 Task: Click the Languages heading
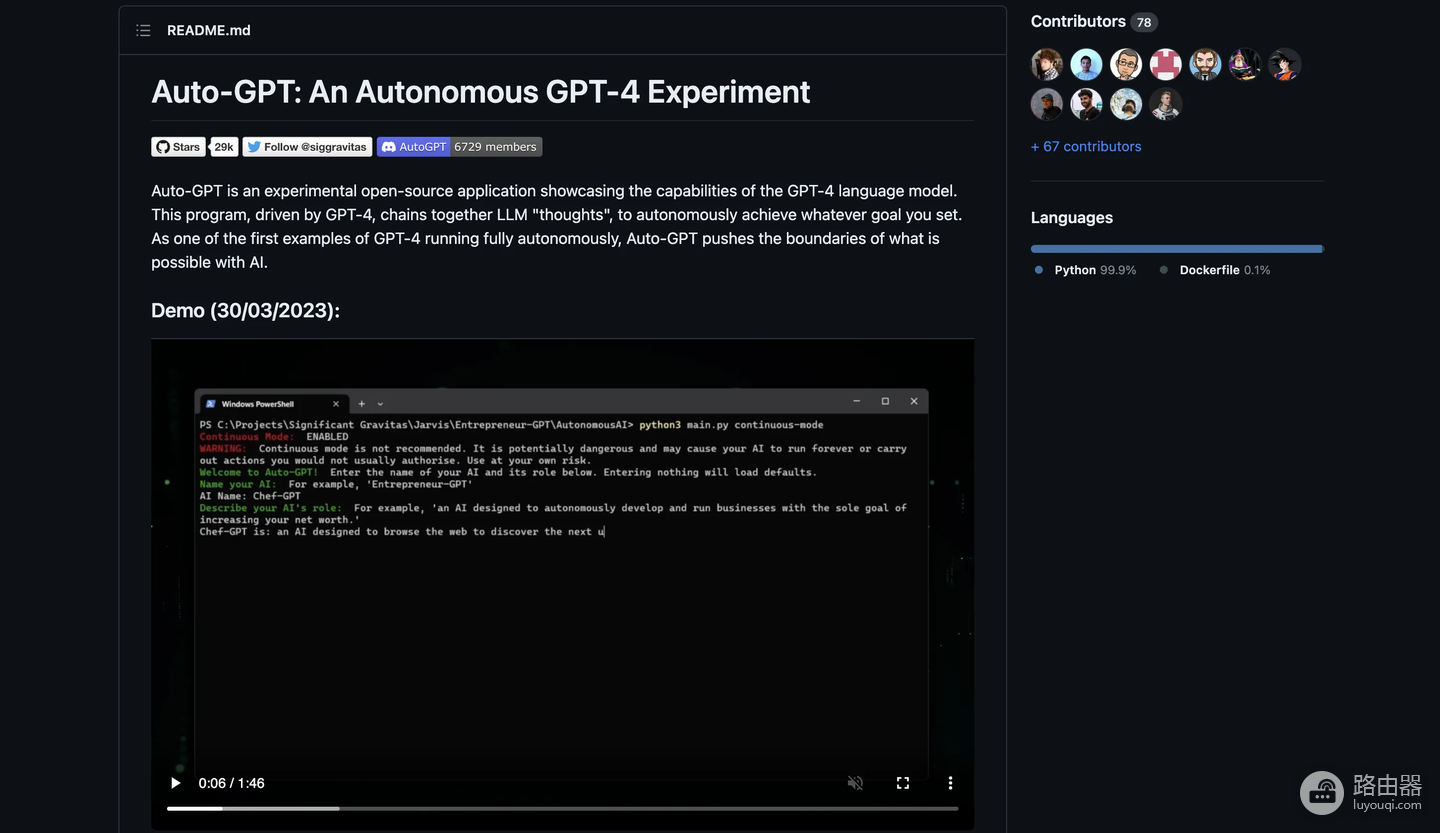coord(1072,218)
